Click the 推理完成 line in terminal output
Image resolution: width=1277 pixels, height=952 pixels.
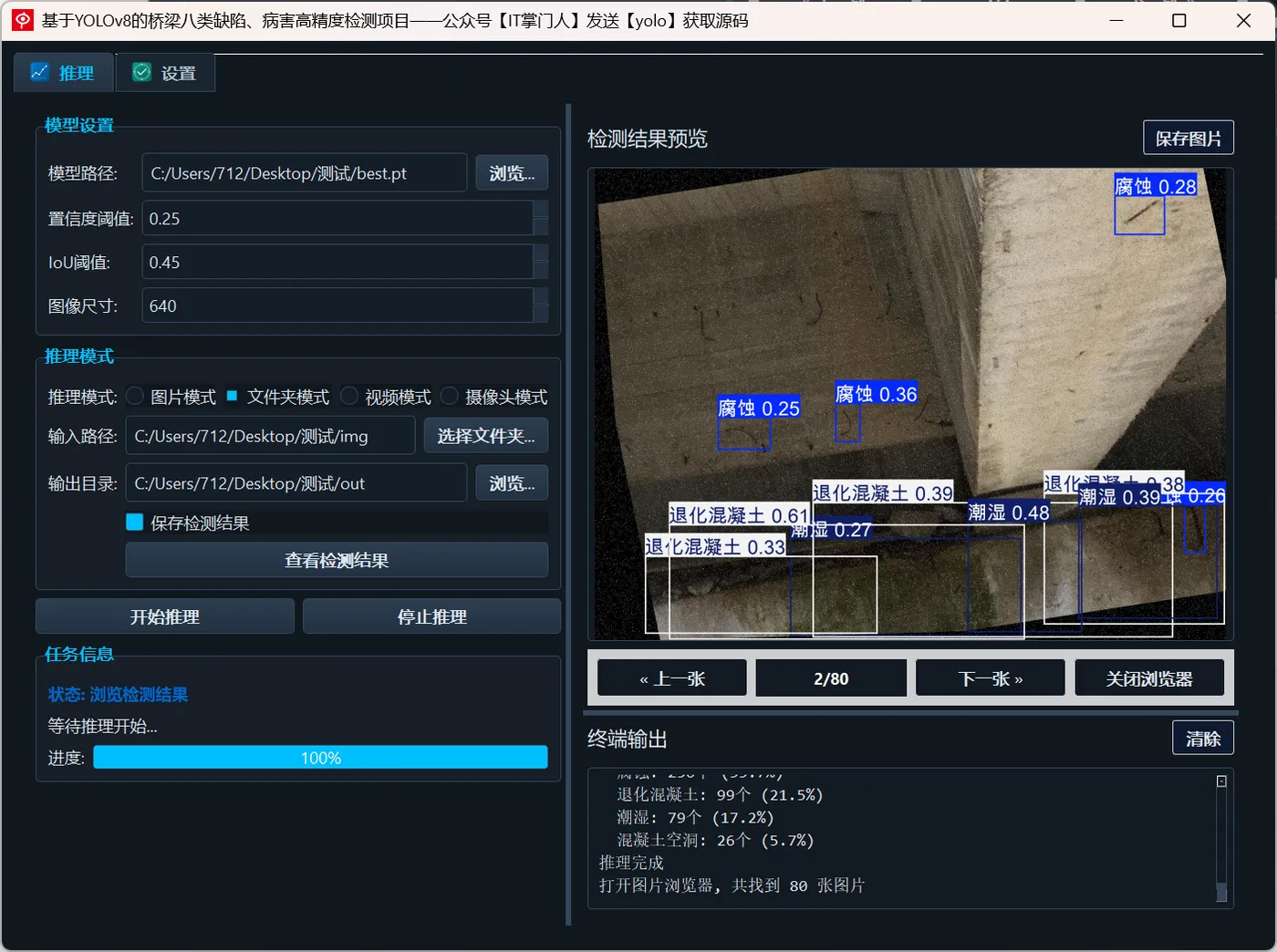click(x=631, y=863)
